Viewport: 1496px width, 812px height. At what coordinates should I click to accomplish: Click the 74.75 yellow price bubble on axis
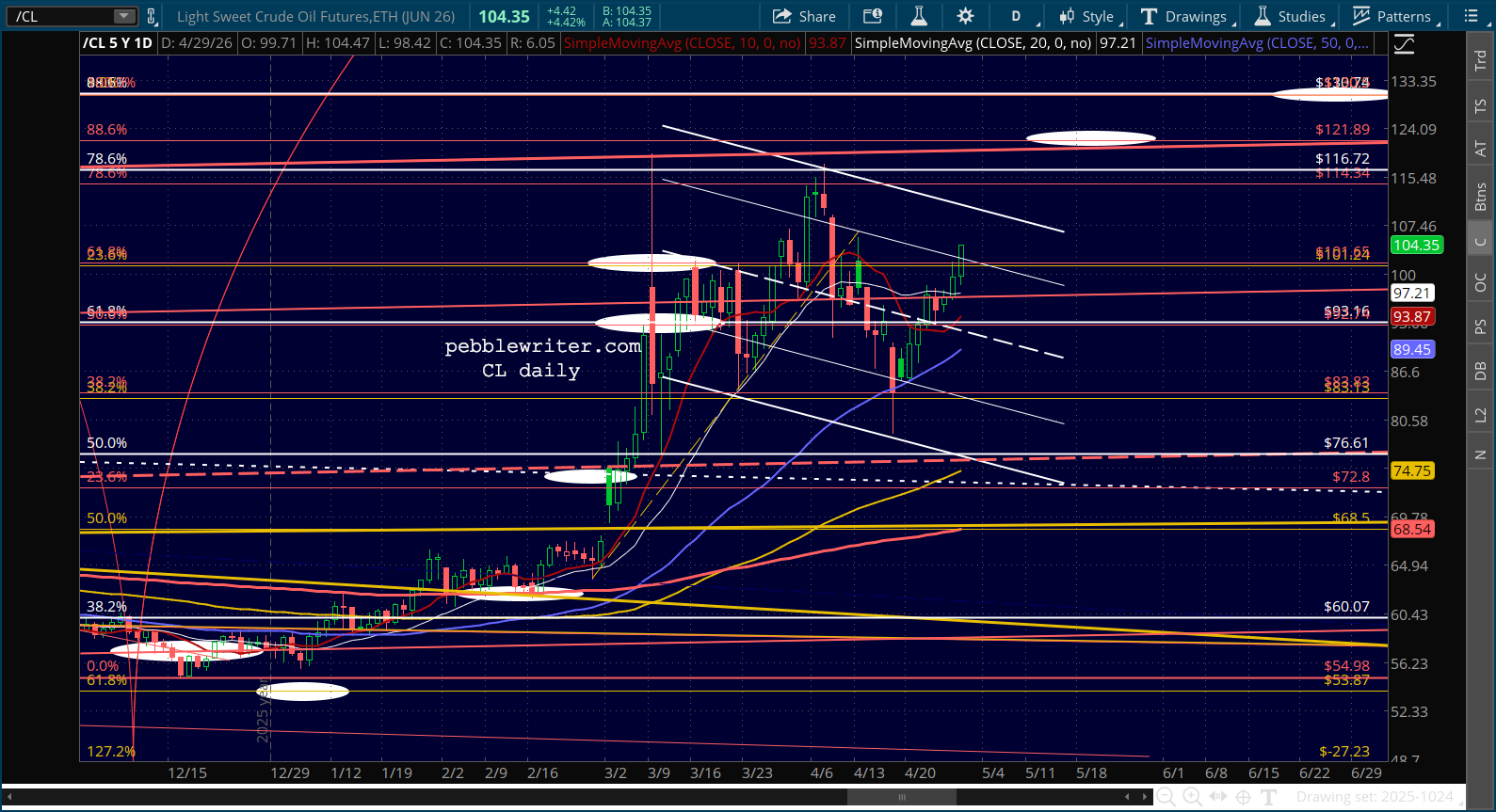tap(1411, 470)
